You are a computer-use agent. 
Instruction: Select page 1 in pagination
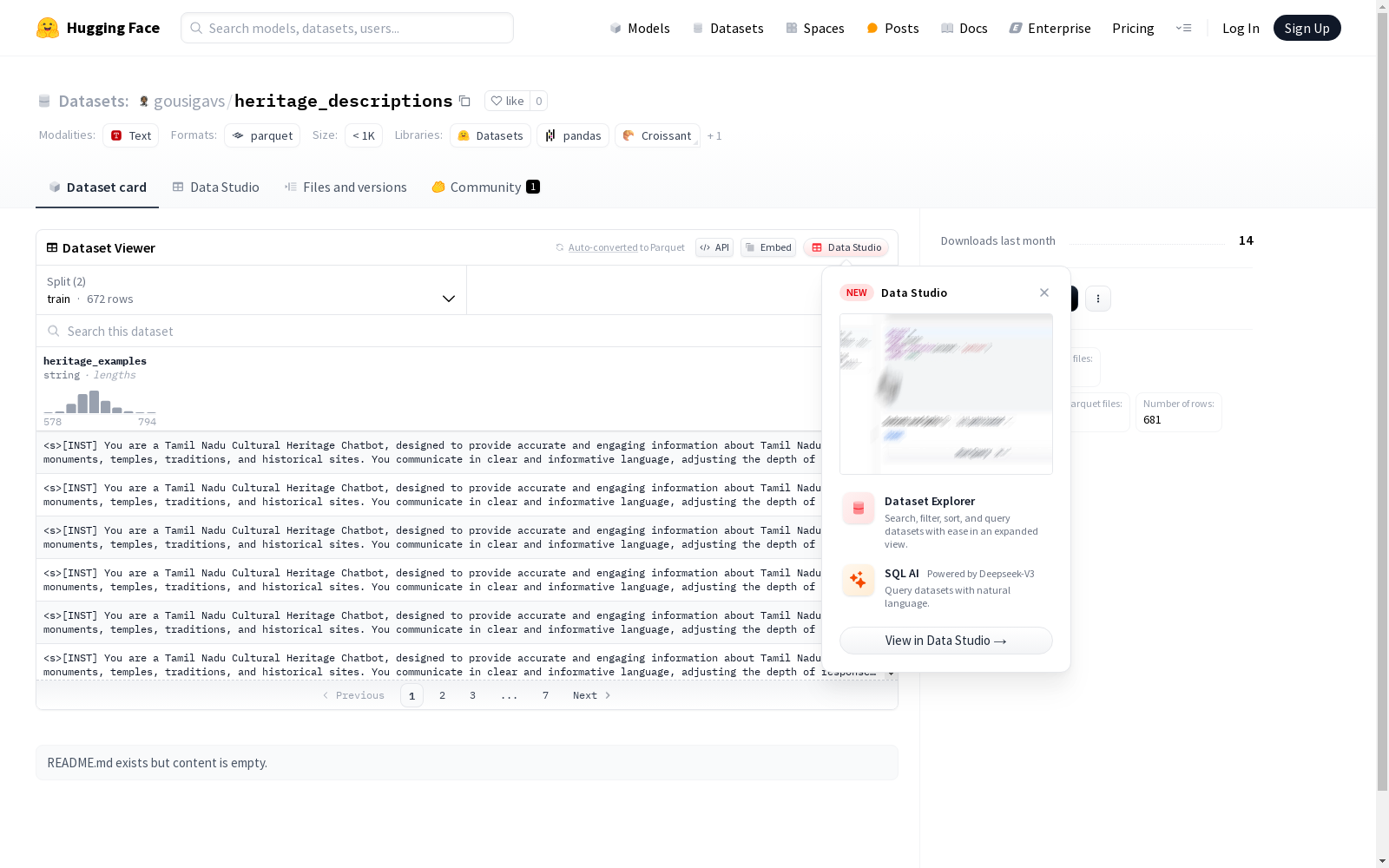(411, 695)
